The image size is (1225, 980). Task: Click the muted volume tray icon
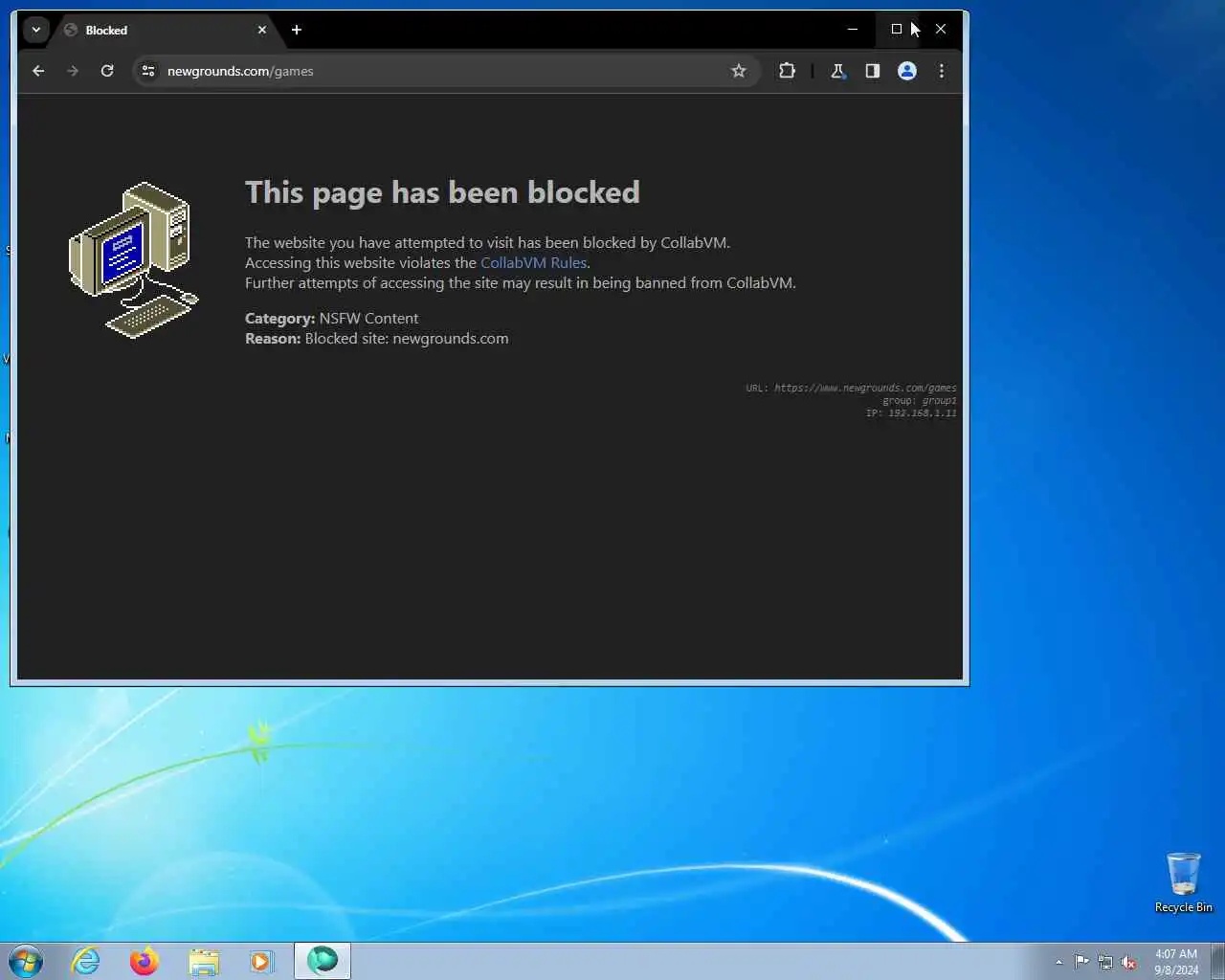[1129, 962]
